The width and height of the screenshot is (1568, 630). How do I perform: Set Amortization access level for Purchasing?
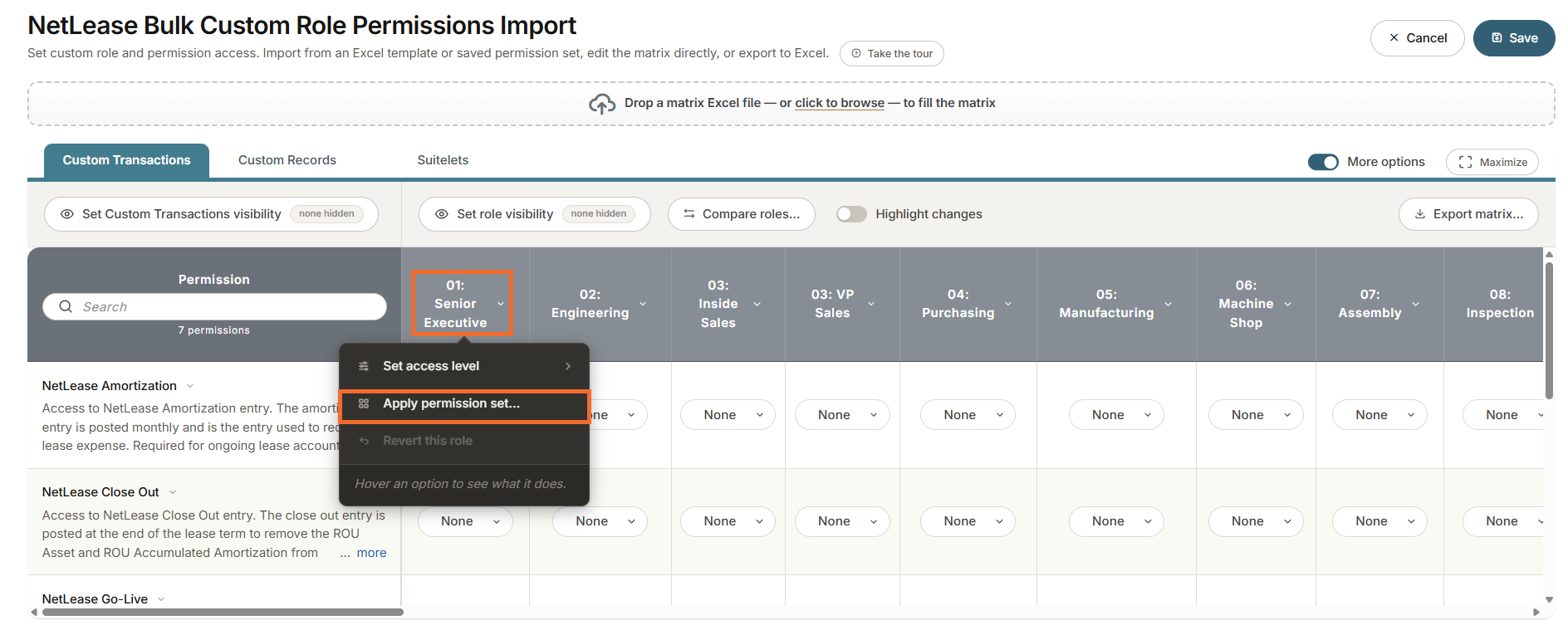pyautogui.click(x=968, y=415)
